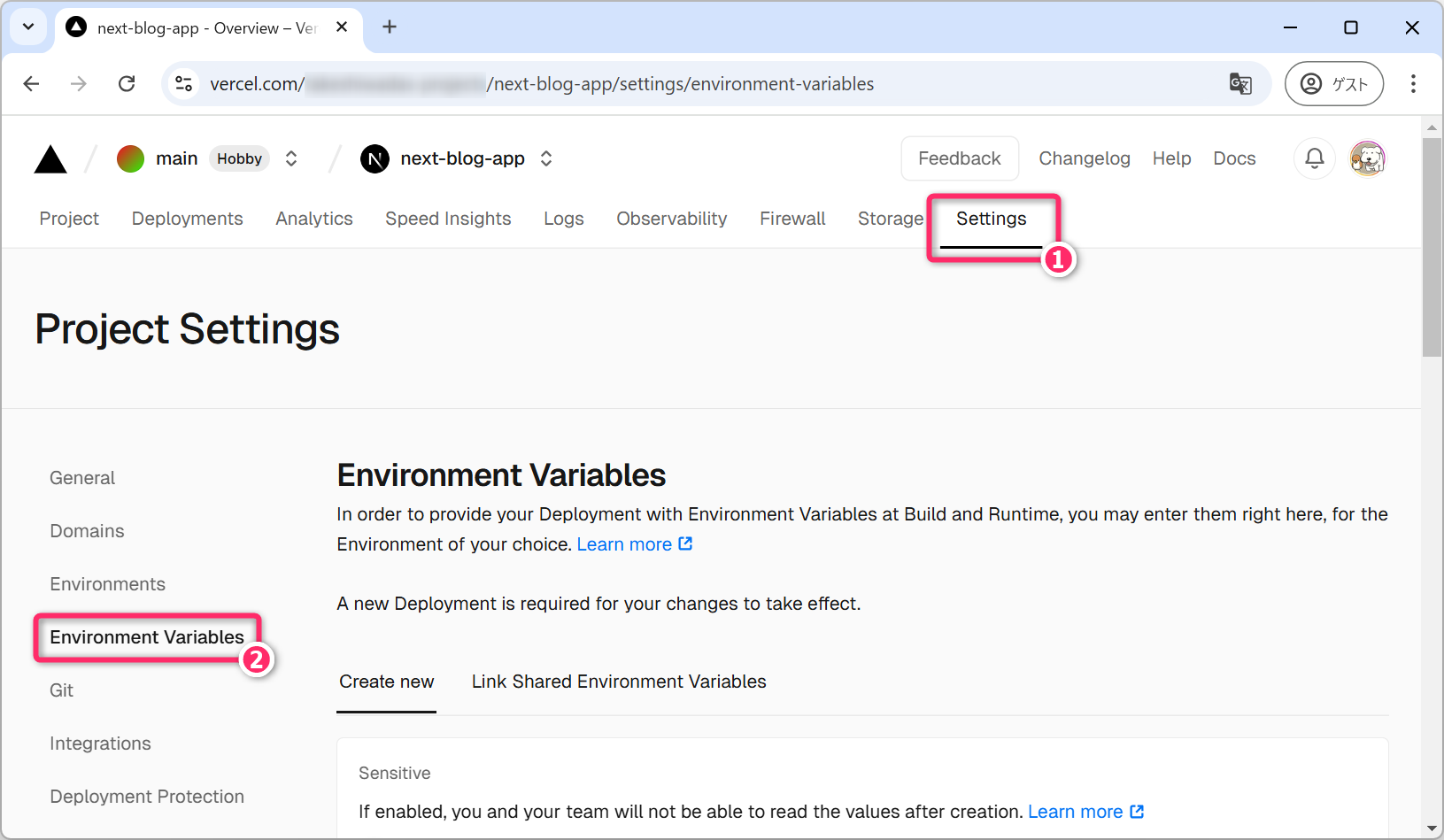The width and height of the screenshot is (1444, 840).
Task: Click the page vertical scrollbar thumb
Action: click(1432, 248)
